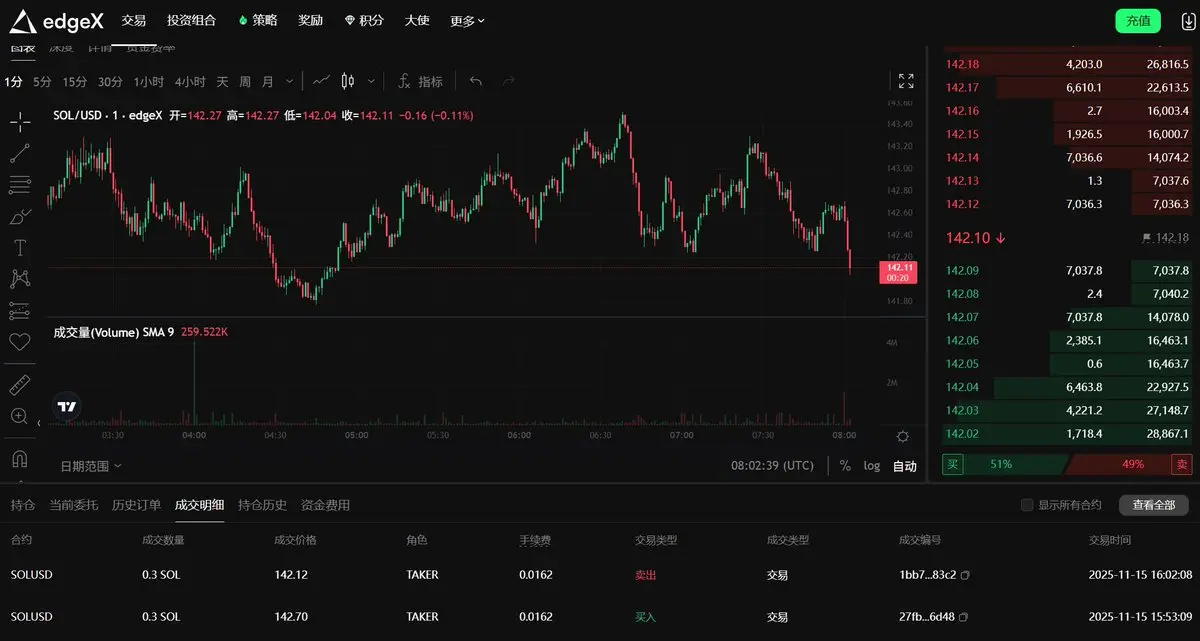Click the flag icon next to 142.18 mark price
The image size is (1200, 641).
(x=1146, y=238)
